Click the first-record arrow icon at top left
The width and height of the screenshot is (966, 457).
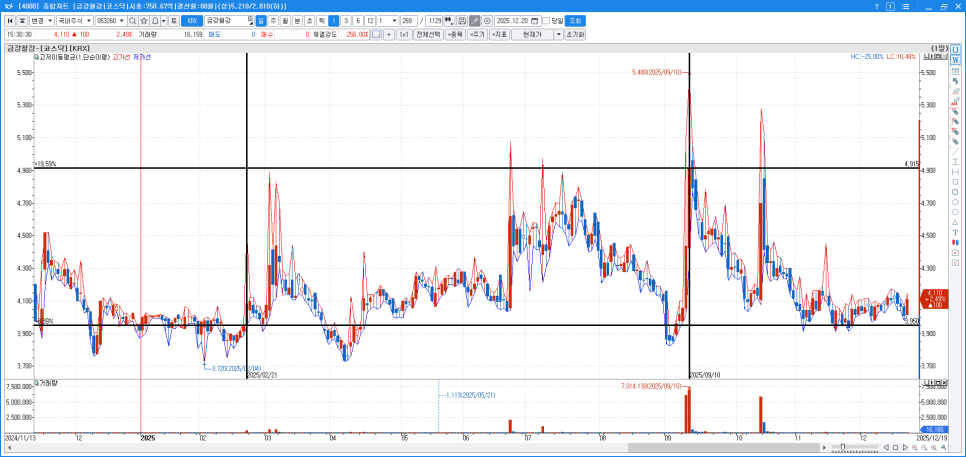9,20
